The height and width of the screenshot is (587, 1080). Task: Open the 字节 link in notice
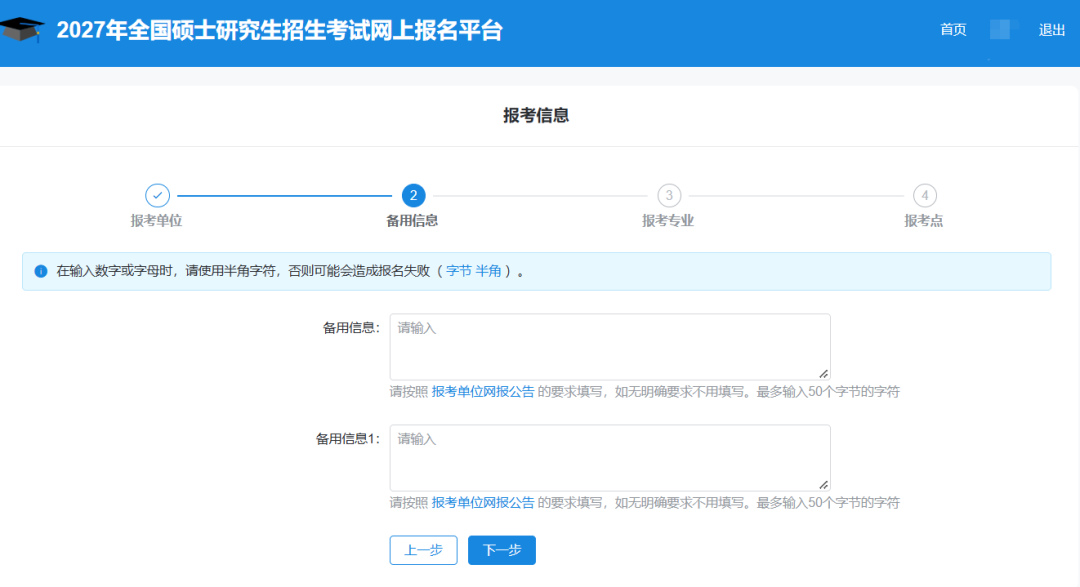click(x=459, y=271)
